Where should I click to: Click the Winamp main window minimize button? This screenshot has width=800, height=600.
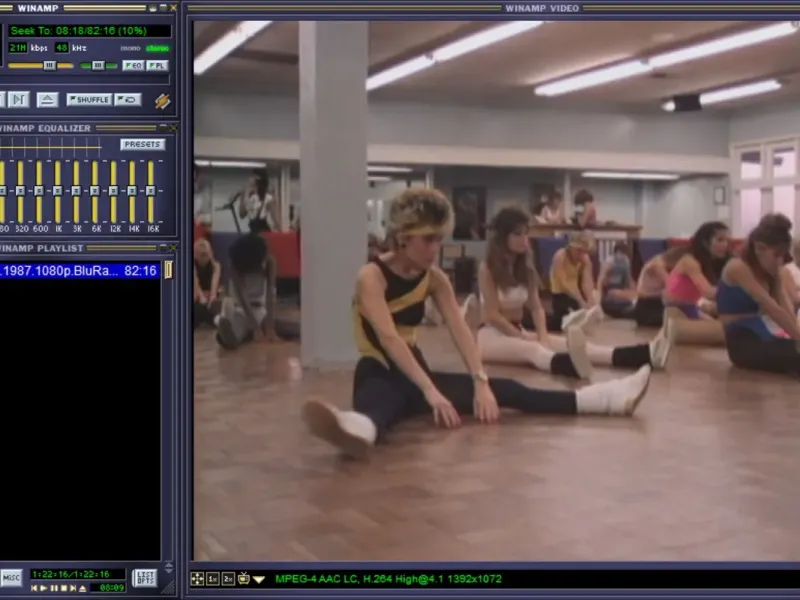coord(153,8)
